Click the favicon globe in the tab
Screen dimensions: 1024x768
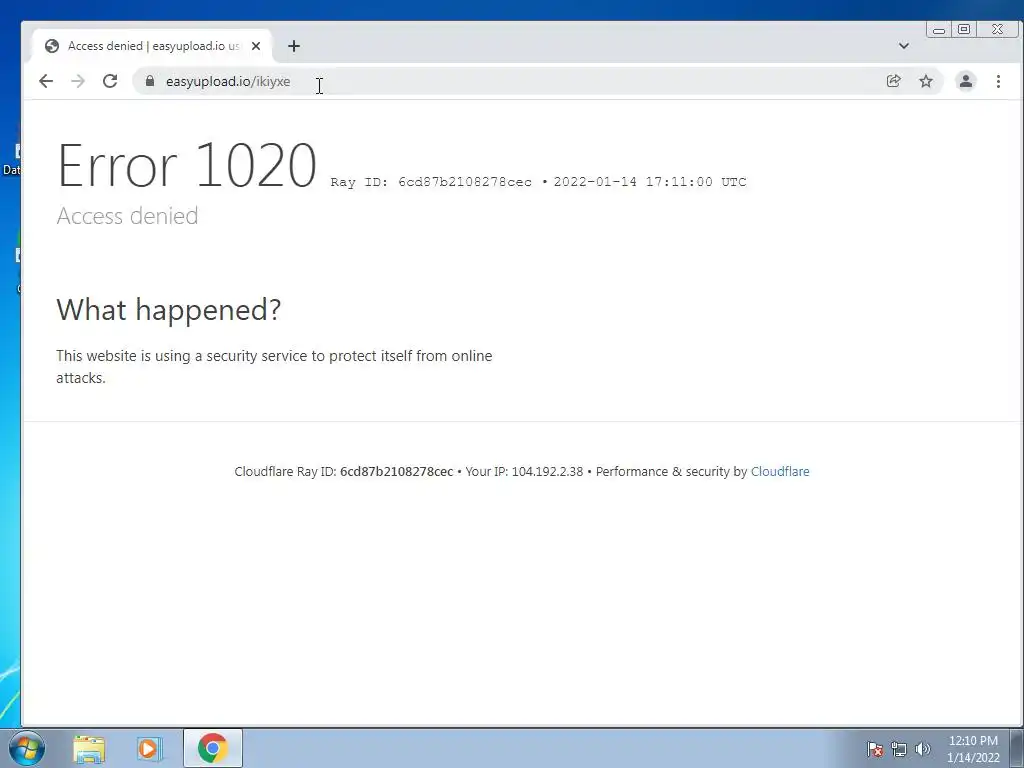[52, 46]
